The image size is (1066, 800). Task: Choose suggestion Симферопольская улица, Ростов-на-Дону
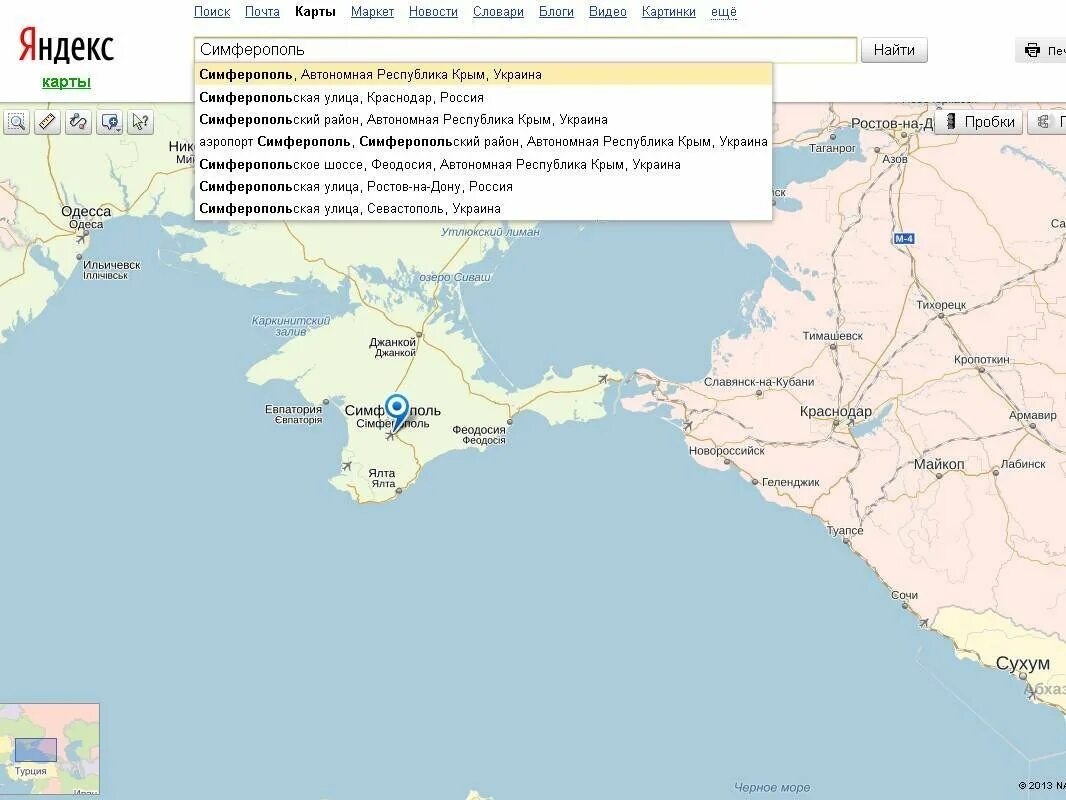point(483,186)
